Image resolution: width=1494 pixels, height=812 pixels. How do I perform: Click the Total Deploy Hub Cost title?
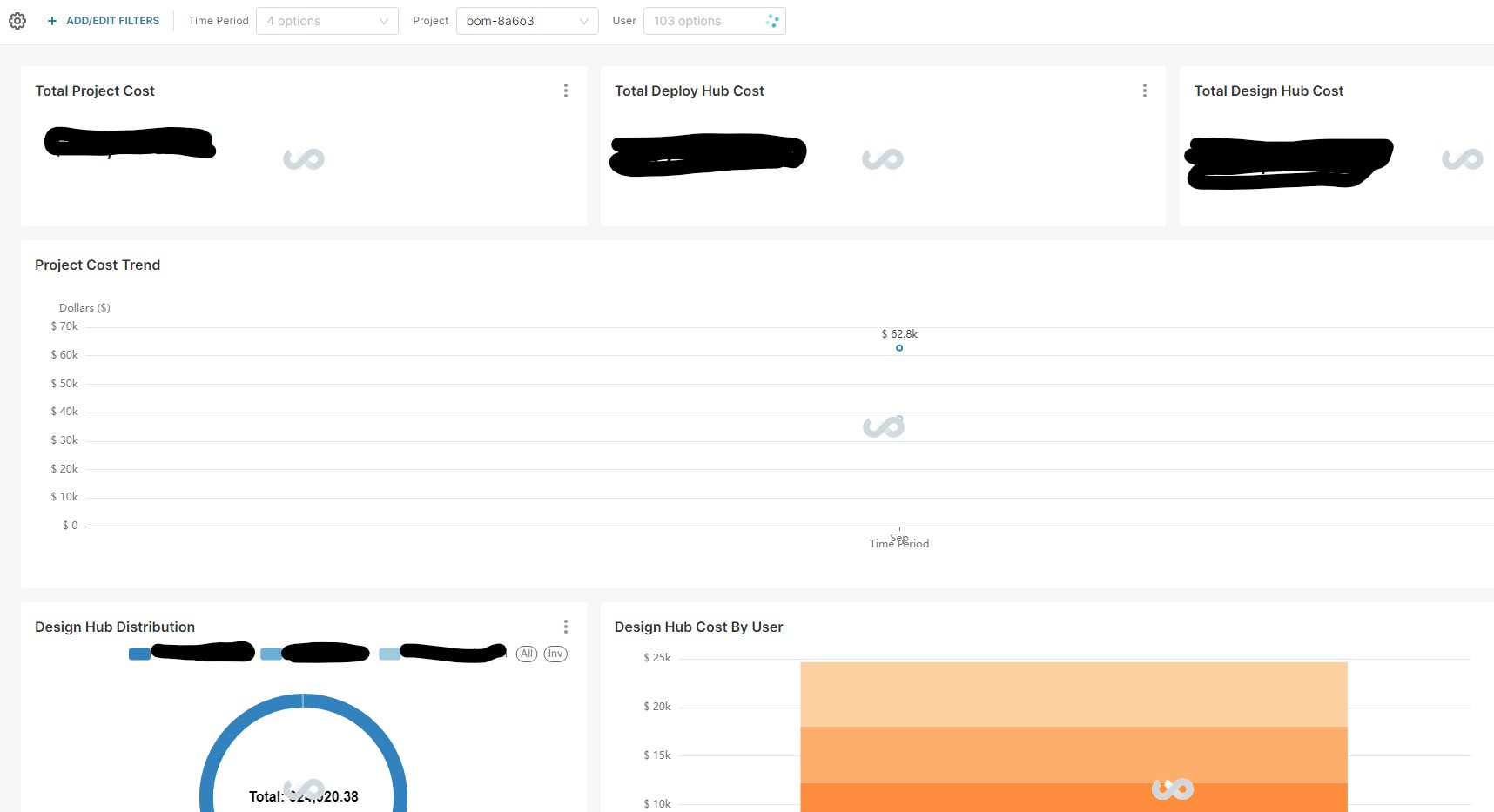pyautogui.click(x=690, y=91)
